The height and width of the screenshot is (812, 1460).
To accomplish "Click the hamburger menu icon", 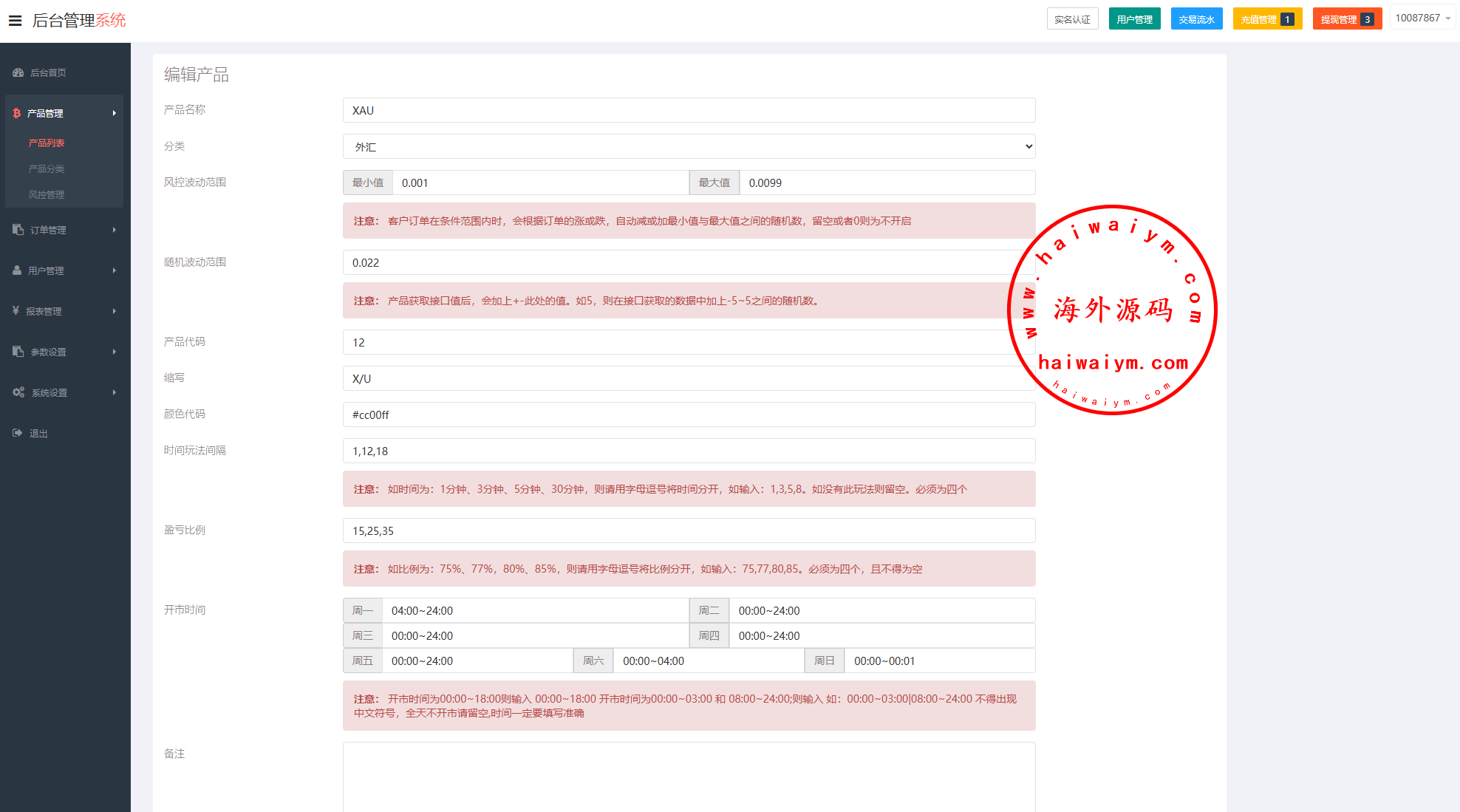I will [x=15, y=21].
